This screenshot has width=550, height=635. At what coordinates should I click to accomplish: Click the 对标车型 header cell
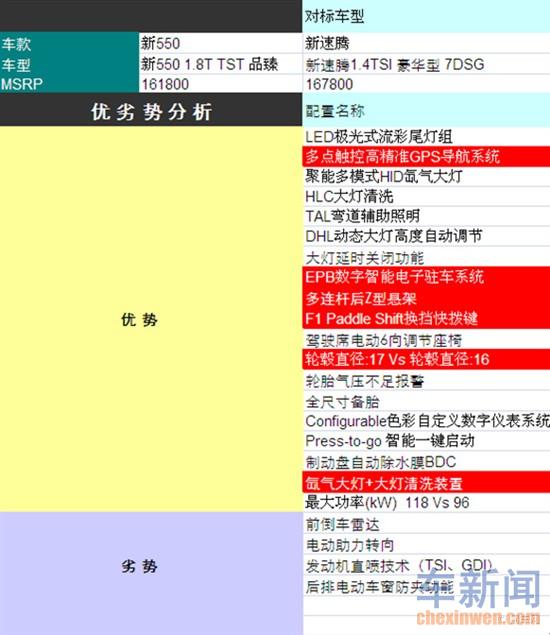point(426,16)
